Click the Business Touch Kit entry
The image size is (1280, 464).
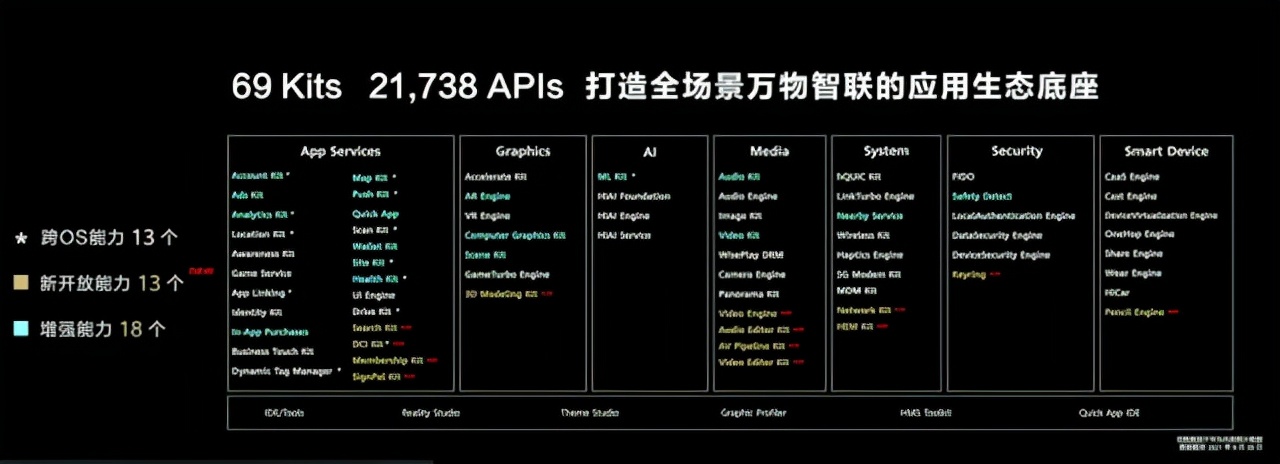click(x=273, y=351)
